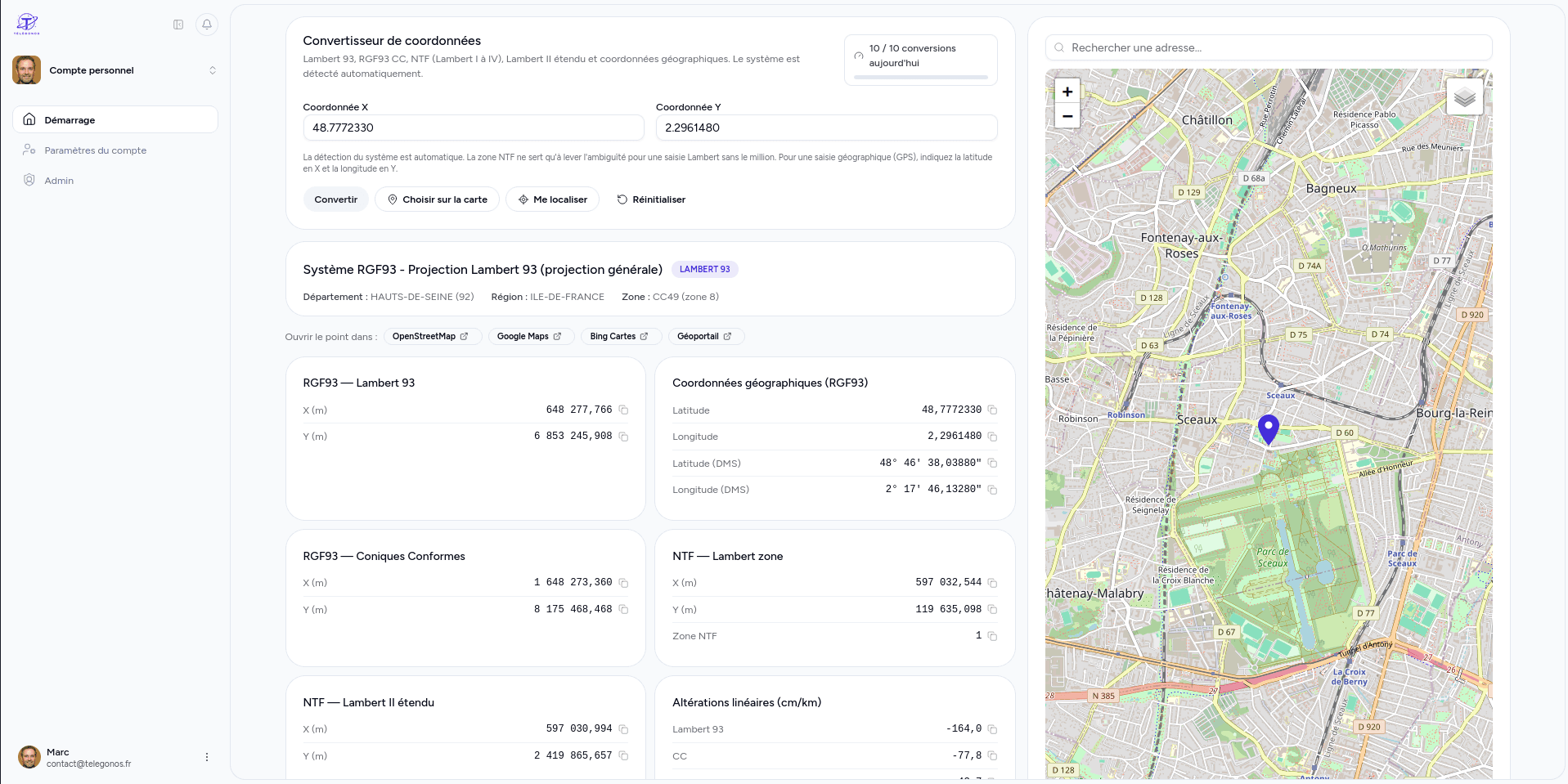This screenshot has width=1568, height=784.
Task: Click the 48° 46' 38,03880" value
Action: [x=930, y=463]
